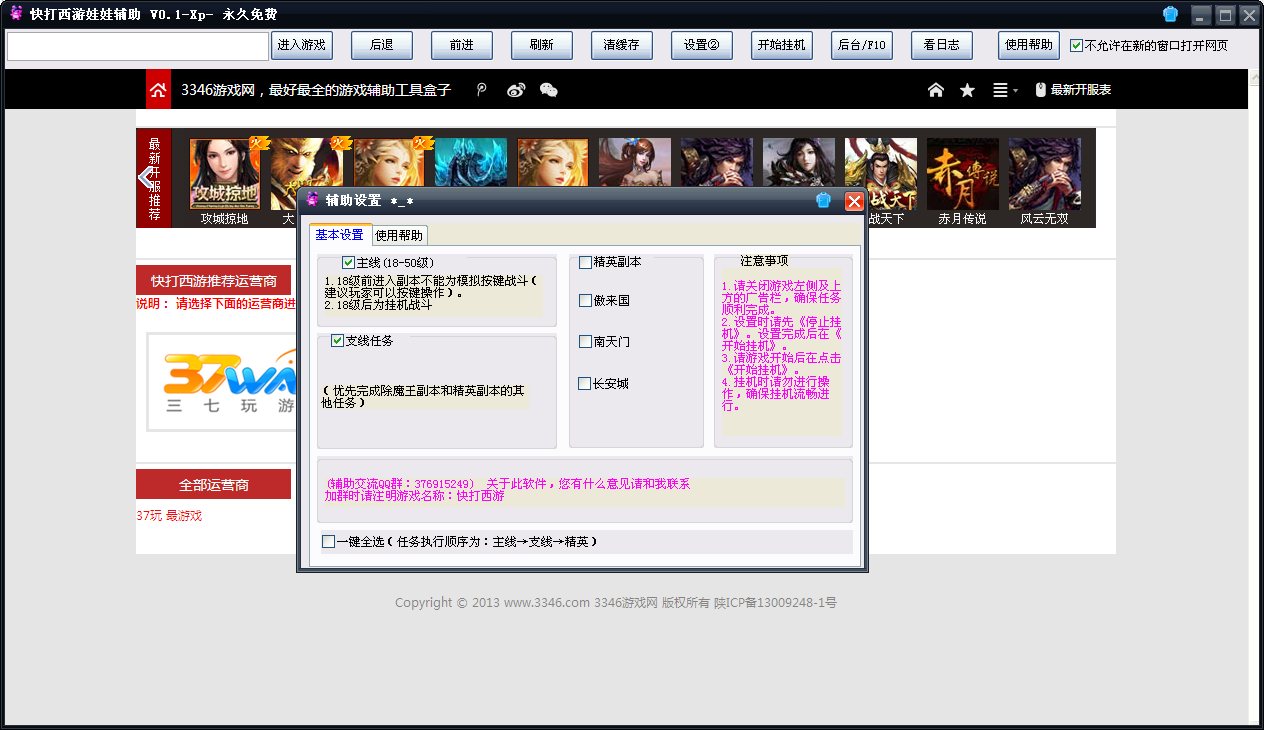Open 最新开服表 link

pos(1073,90)
